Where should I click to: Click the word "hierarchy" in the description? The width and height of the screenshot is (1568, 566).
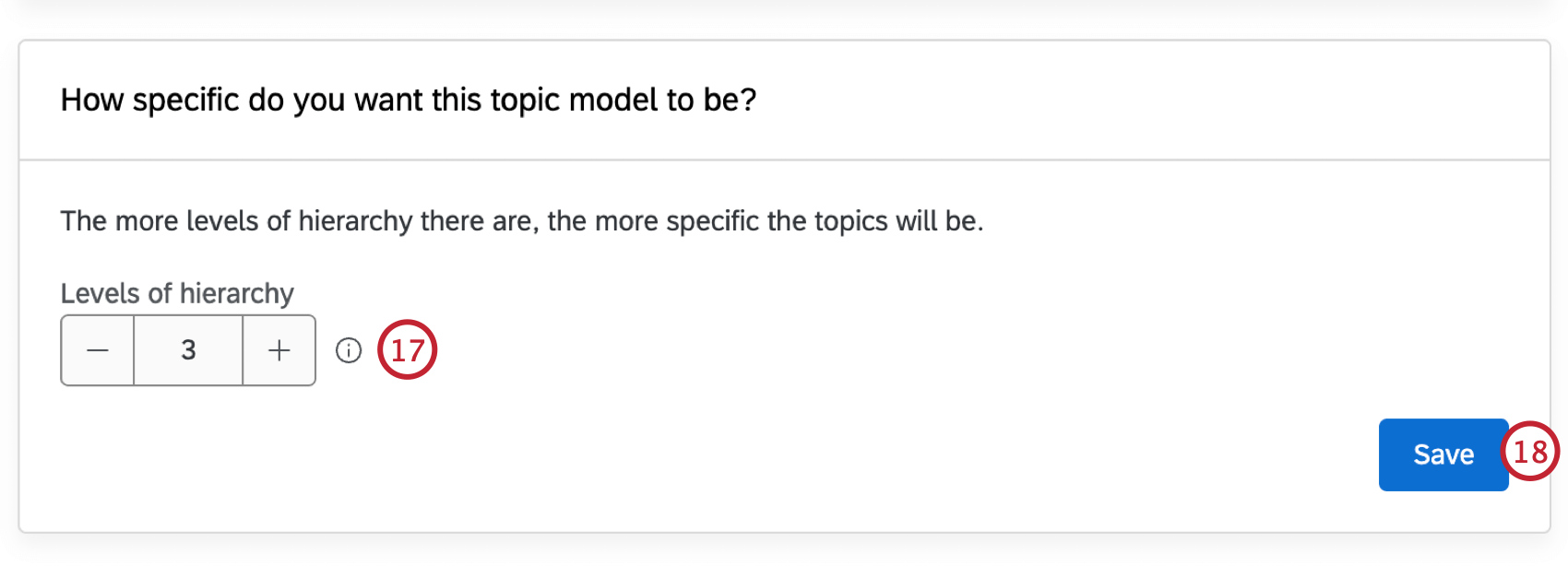tap(355, 221)
